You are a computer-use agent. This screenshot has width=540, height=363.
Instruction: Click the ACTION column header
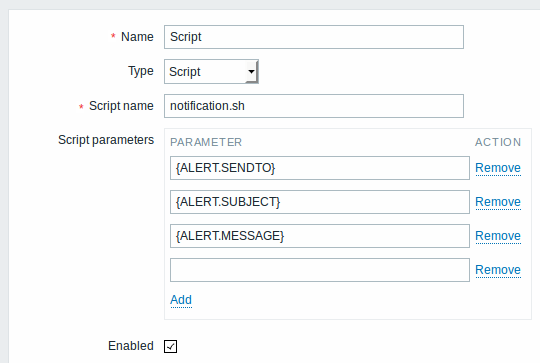coord(498,142)
